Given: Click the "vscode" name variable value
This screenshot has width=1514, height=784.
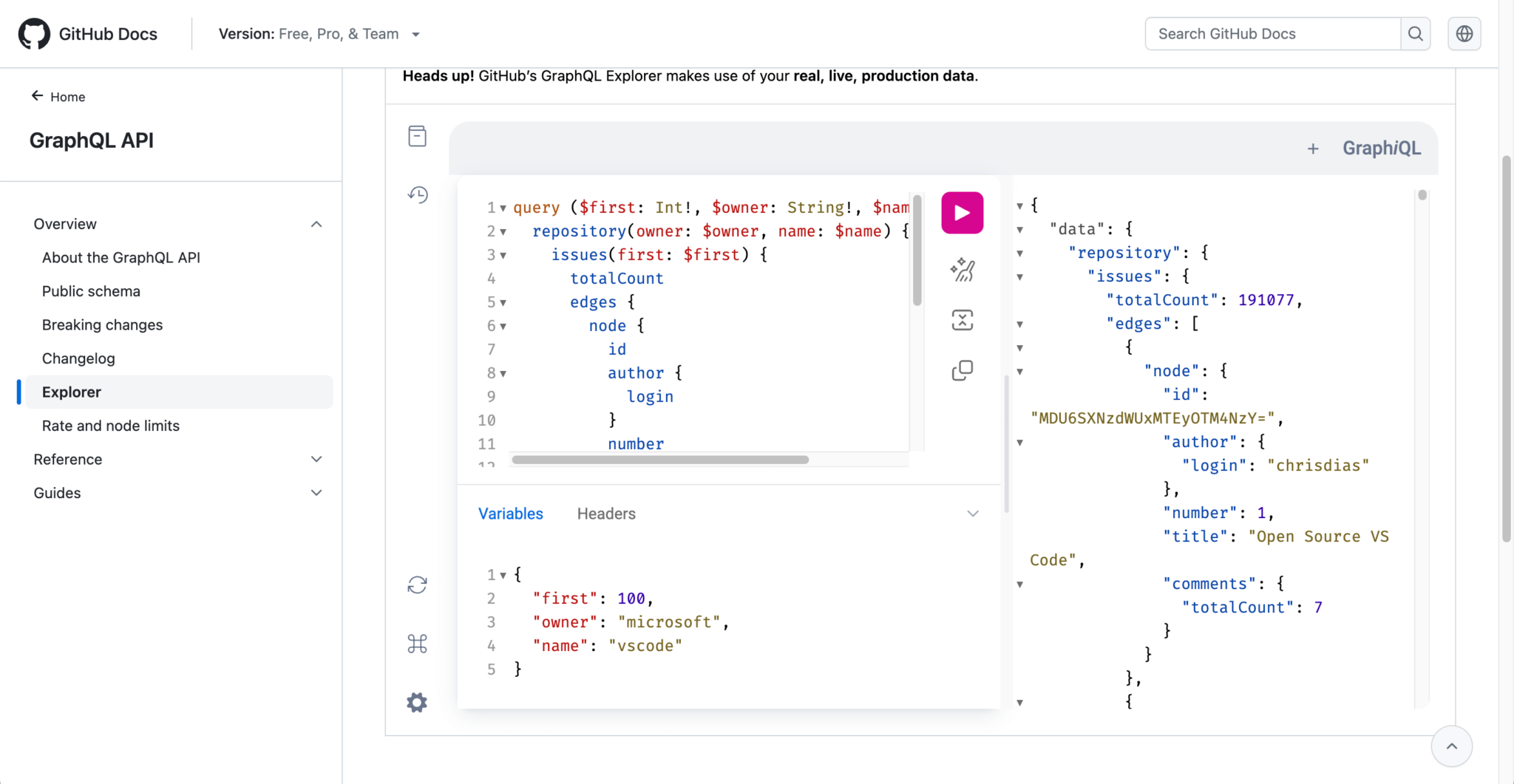Looking at the screenshot, I should pos(645,646).
